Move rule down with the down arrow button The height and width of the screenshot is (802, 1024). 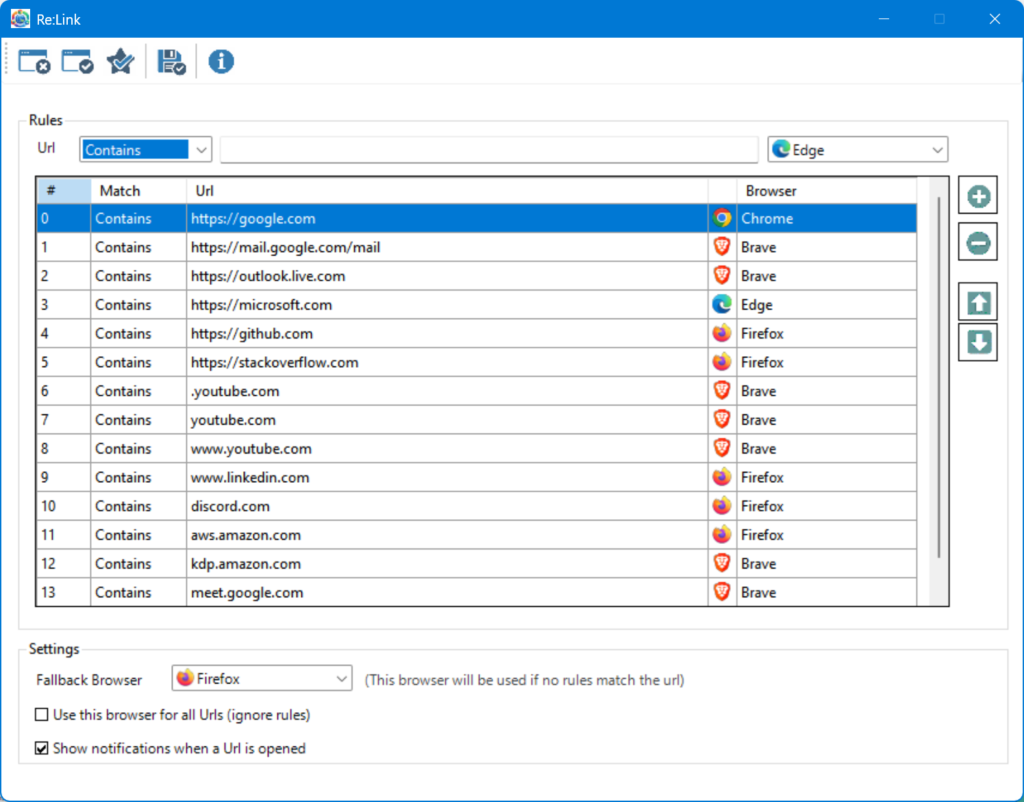click(x=978, y=342)
